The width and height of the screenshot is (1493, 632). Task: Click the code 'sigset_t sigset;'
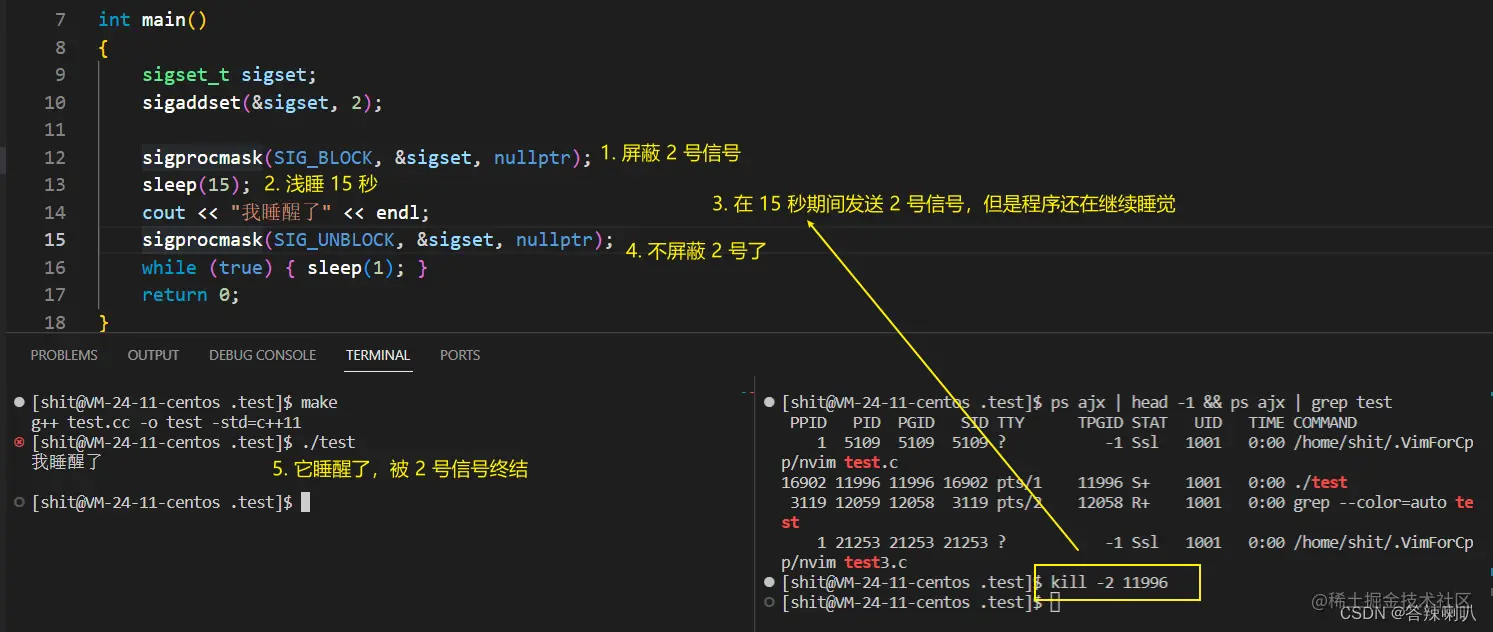pos(230,75)
